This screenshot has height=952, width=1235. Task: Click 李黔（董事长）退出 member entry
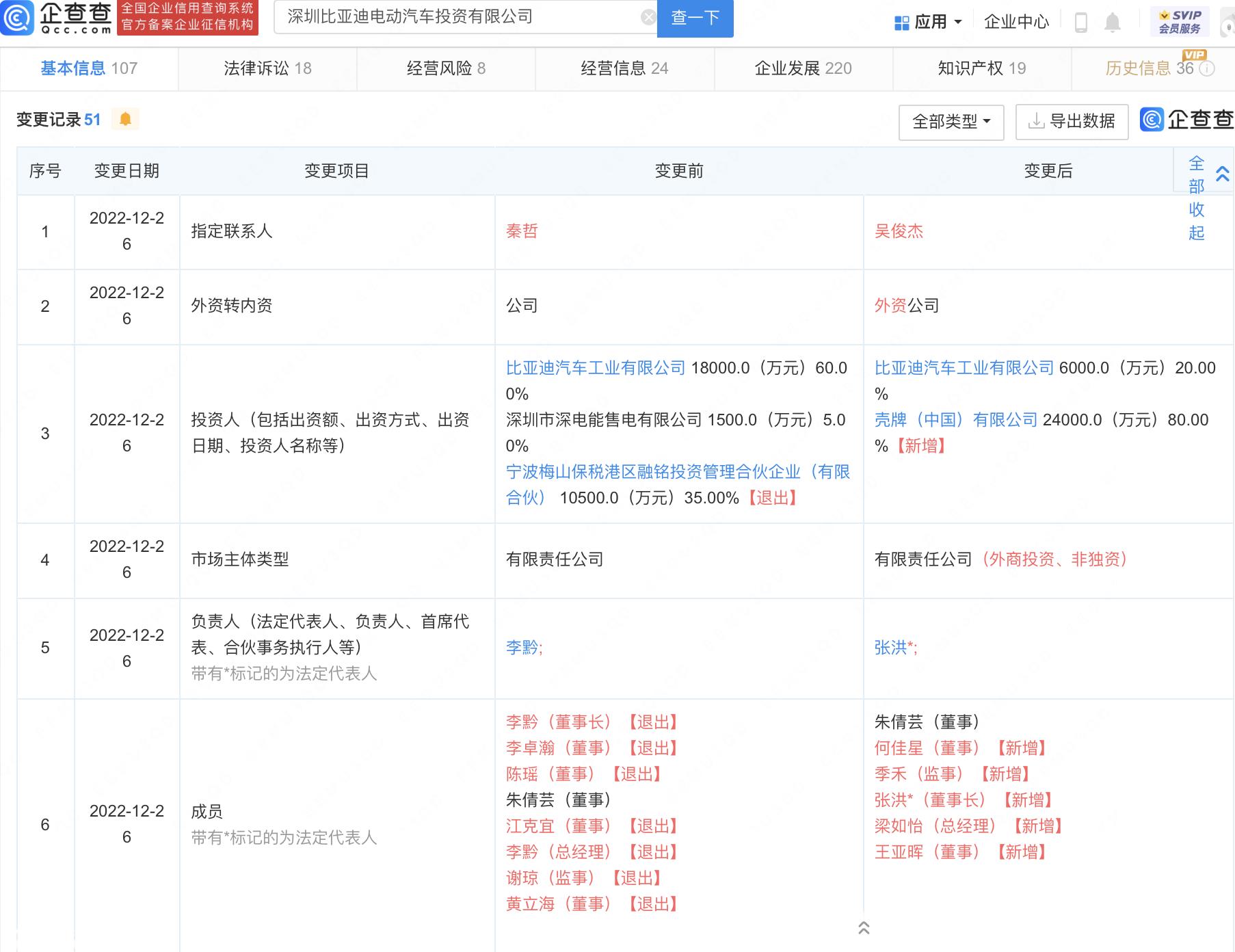[592, 722]
